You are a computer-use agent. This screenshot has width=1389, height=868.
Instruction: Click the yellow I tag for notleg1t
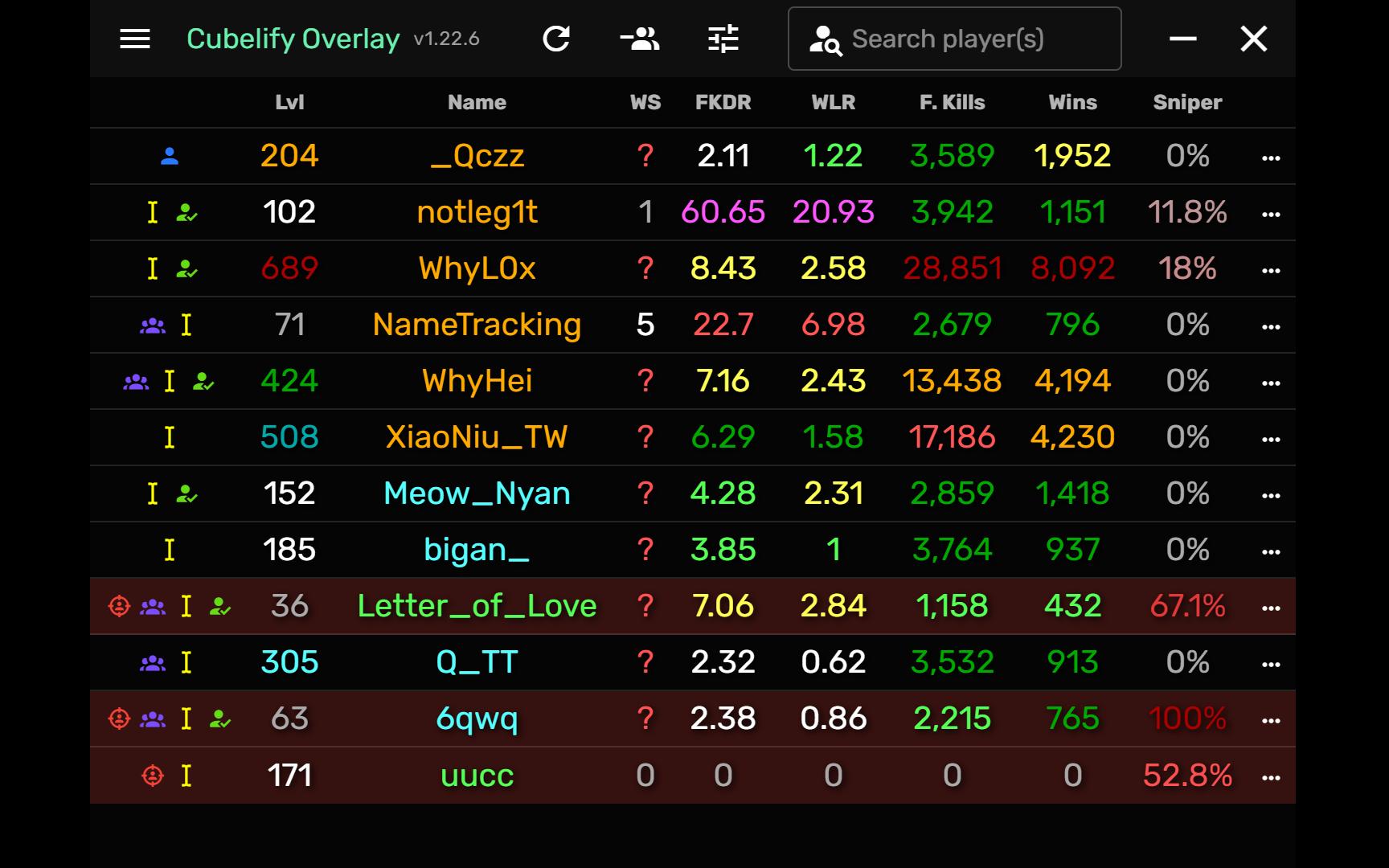click(153, 212)
